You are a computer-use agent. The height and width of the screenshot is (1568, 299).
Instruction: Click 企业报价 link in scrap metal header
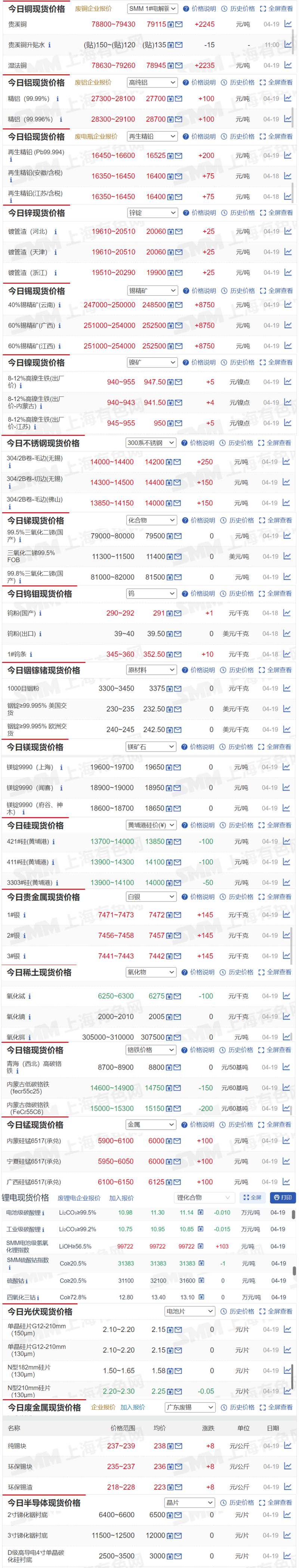click(103, 1407)
